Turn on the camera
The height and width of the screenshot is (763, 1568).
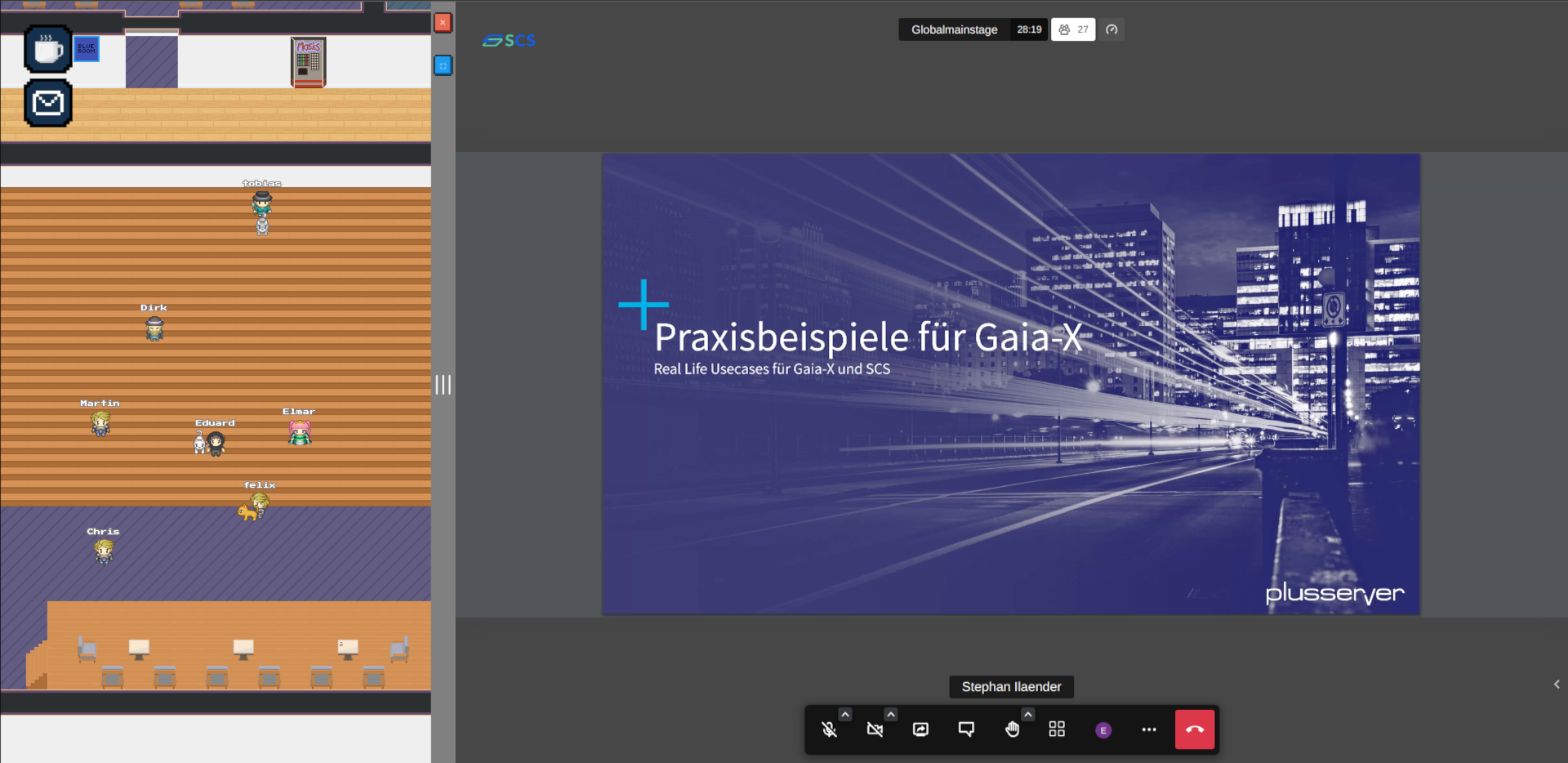tap(875, 730)
